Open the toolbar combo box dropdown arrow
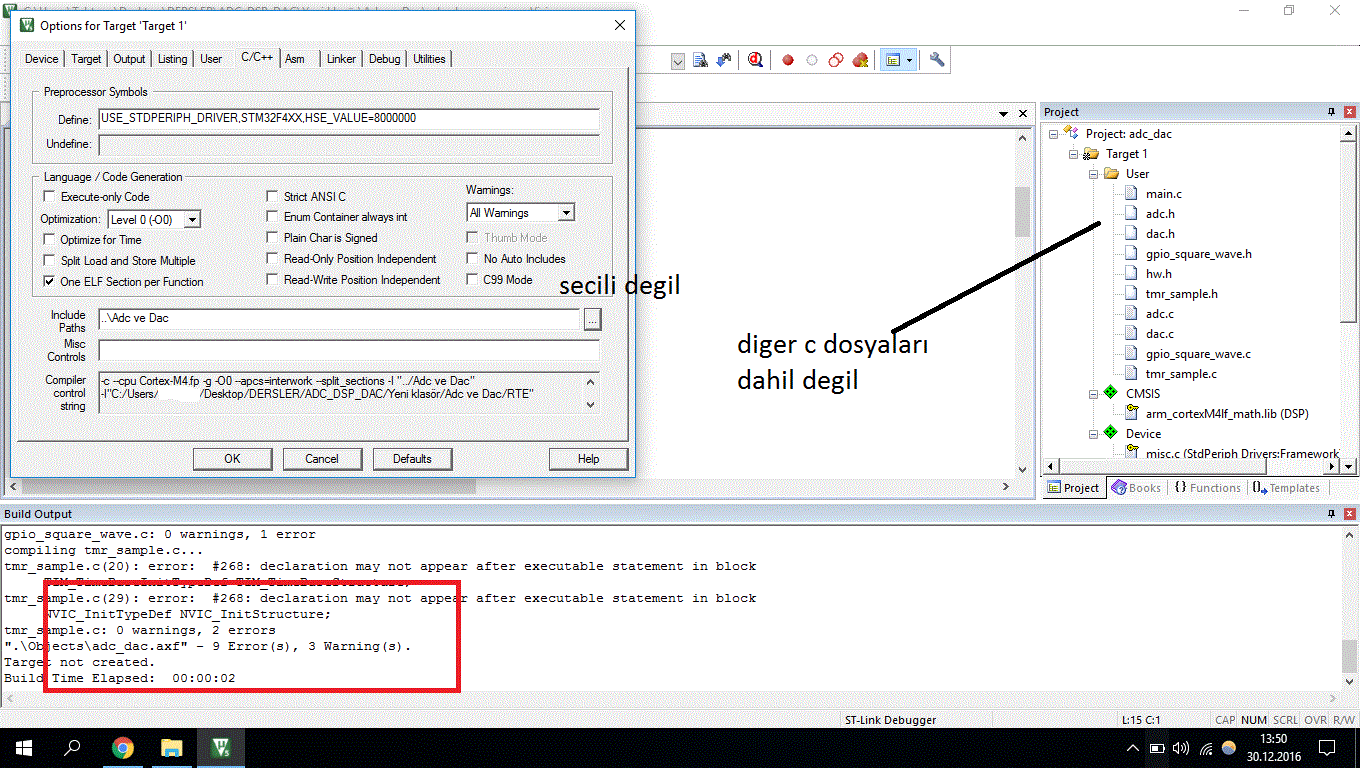Screen dimensions: 1360x768 (x=677, y=61)
